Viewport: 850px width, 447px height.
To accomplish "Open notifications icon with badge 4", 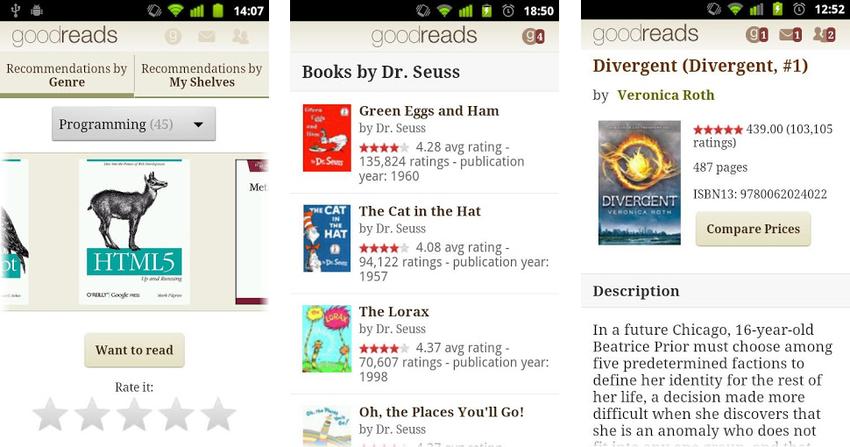I will 533,36.
